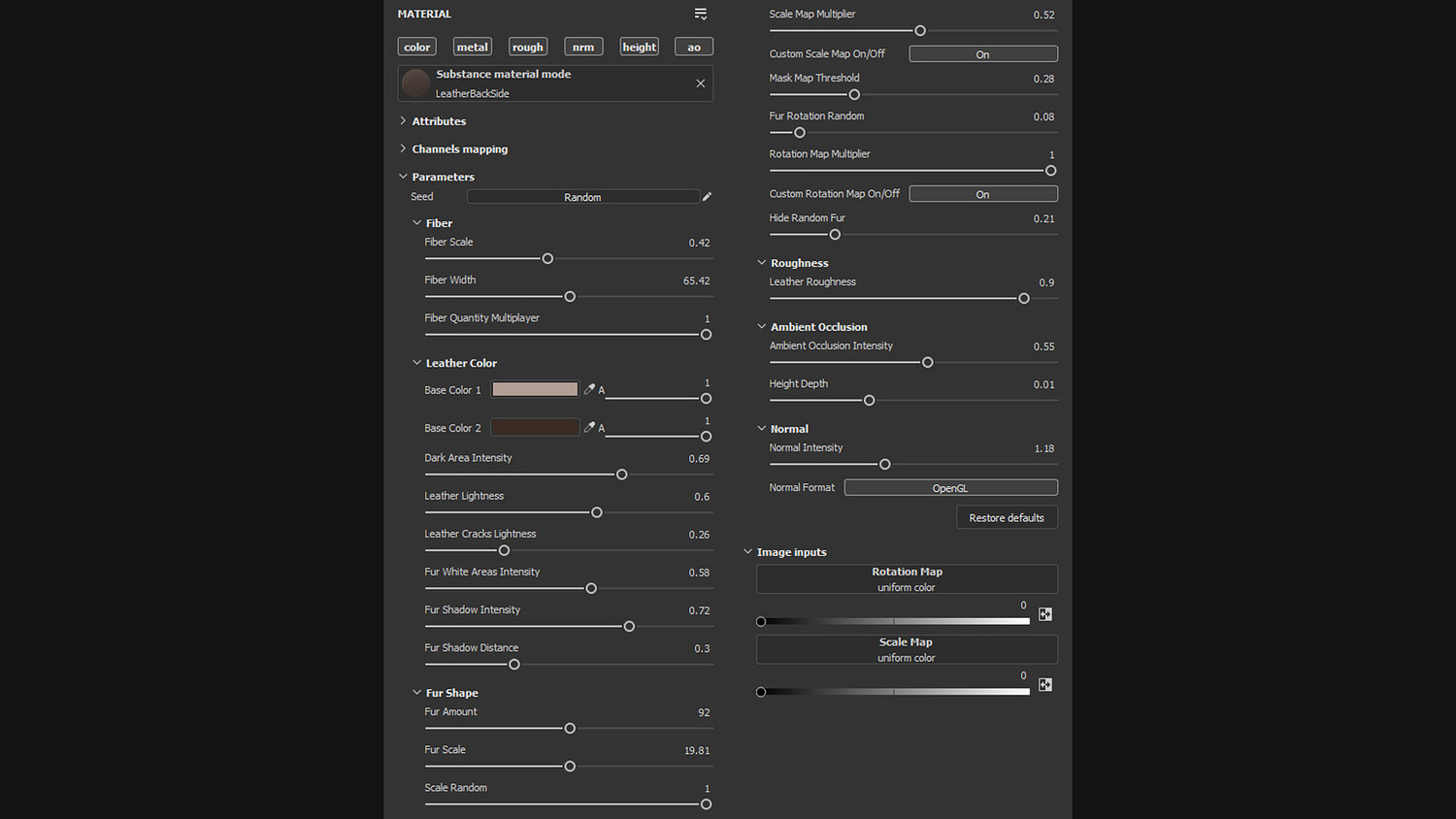
Task: Remove the LeatherBackSide substance material with X
Action: [700, 83]
